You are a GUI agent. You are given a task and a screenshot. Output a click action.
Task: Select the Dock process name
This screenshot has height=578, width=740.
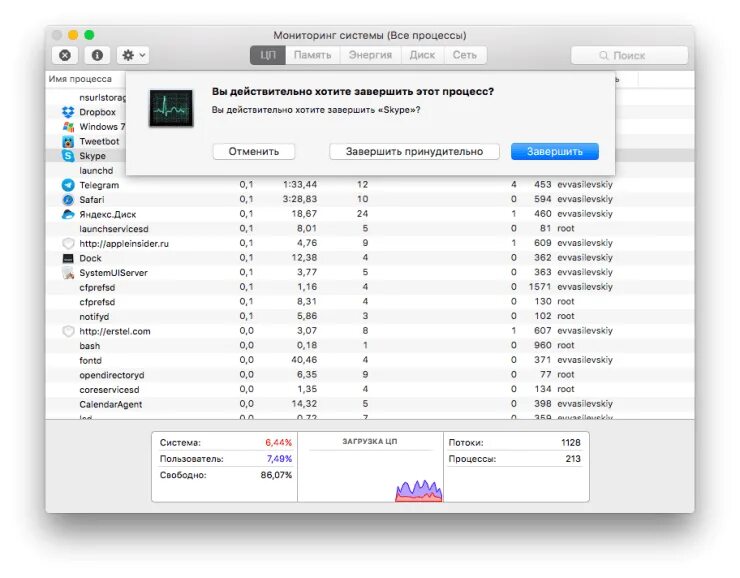point(90,258)
